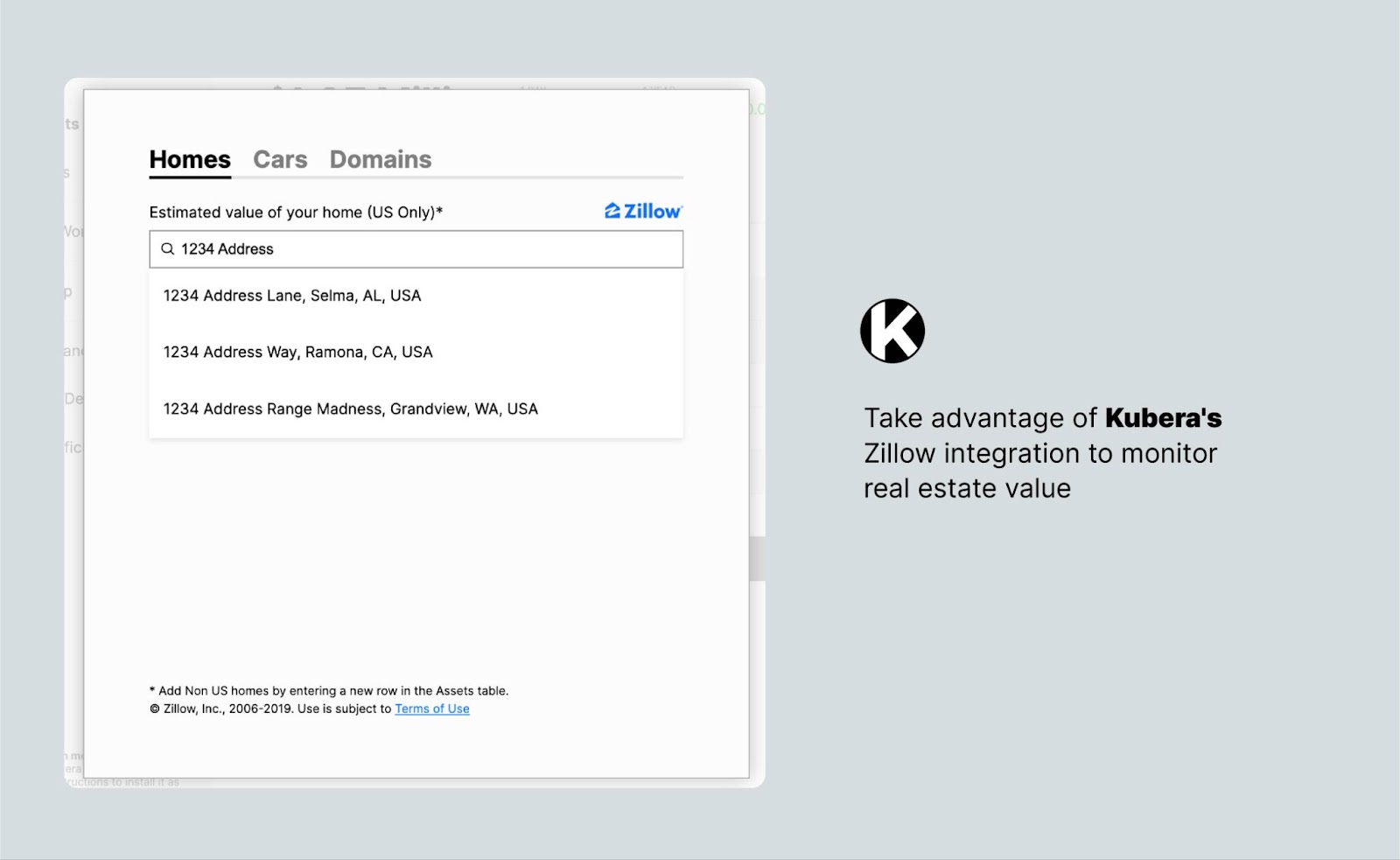This screenshot has height=860, width=1400.
Task: Click the search magnifier icon
Action: click(x=168, y=249)
